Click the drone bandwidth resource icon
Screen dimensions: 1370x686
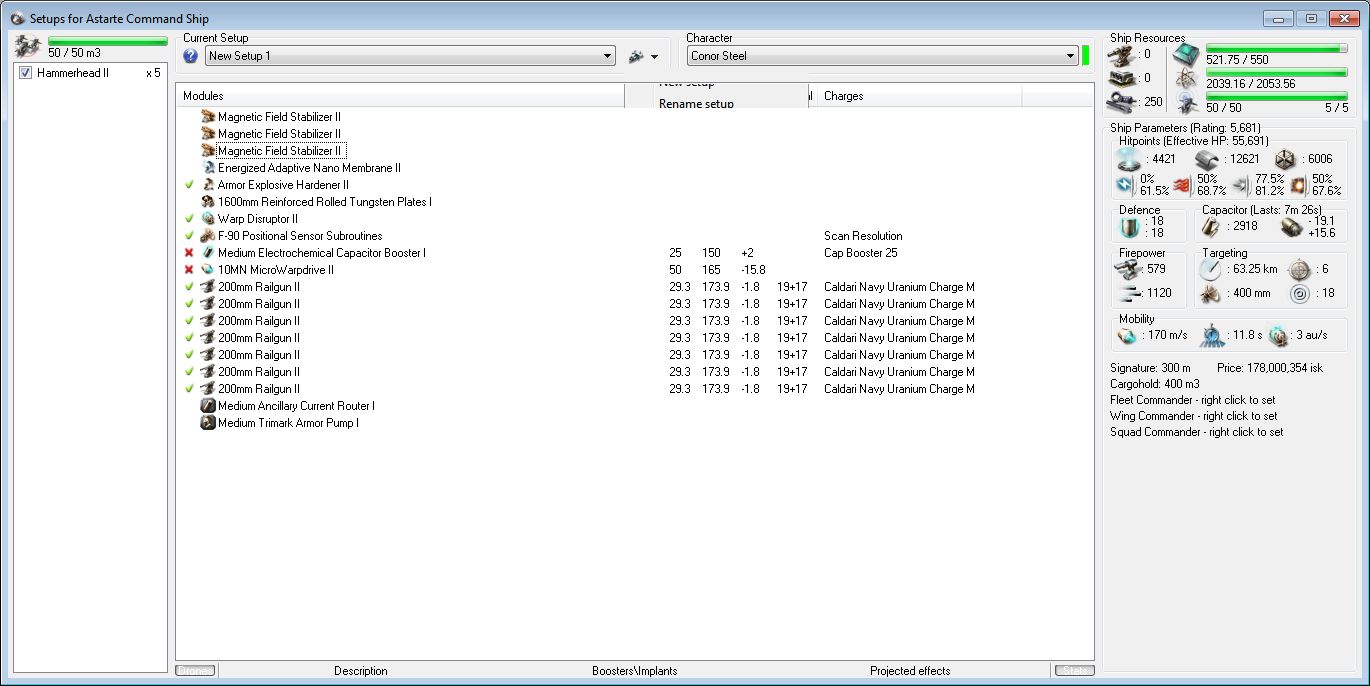point(1187,101)
